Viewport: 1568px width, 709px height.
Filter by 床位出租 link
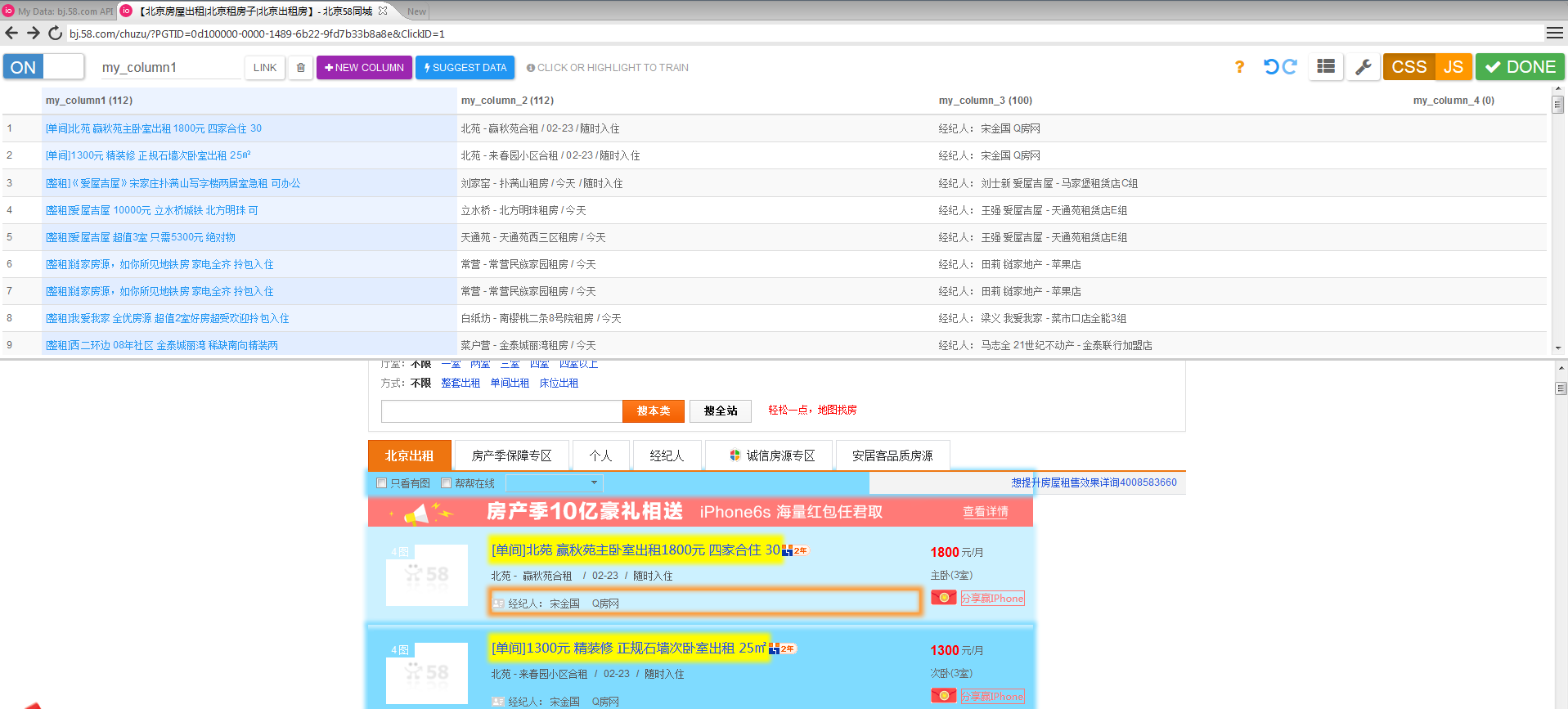coord(559,383)
